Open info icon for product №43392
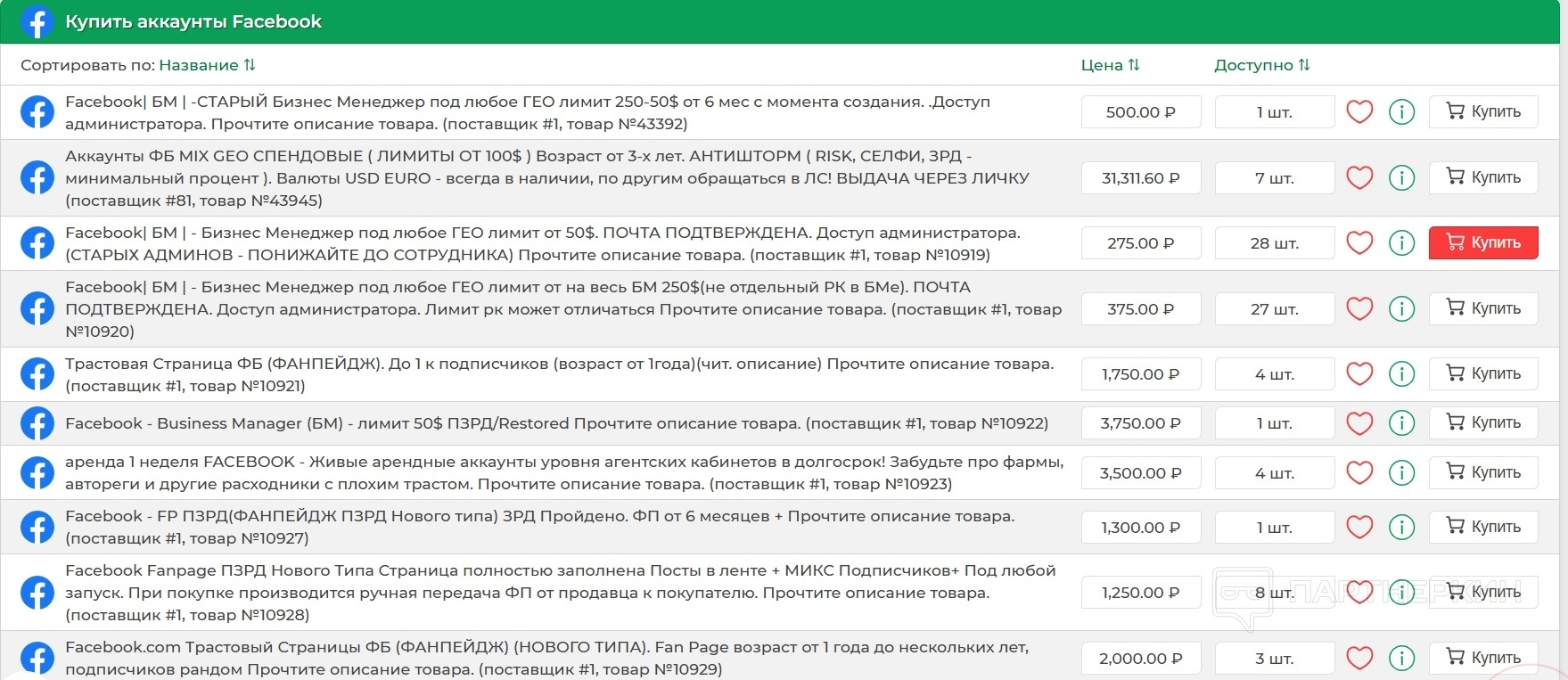 coord(1402,112)
